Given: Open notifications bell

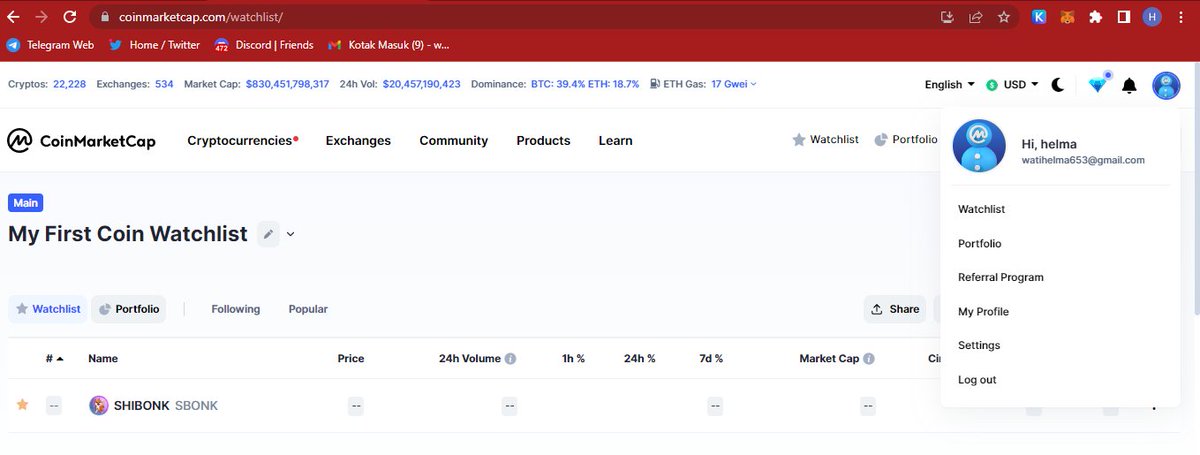Looking at the screenshot, I should (x=1129, y=85).
